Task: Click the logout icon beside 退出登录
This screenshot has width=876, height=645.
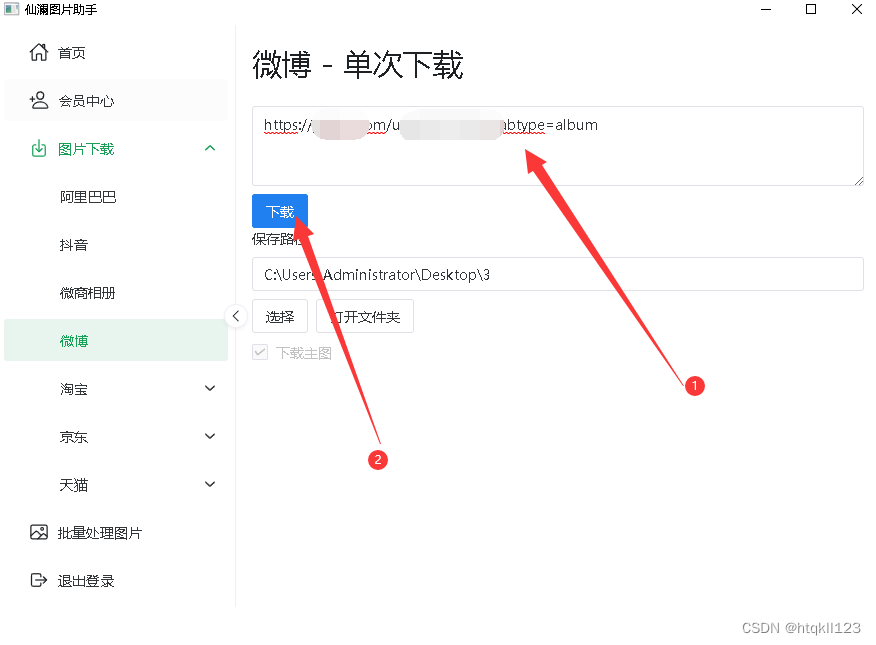Action: [39, 580]
